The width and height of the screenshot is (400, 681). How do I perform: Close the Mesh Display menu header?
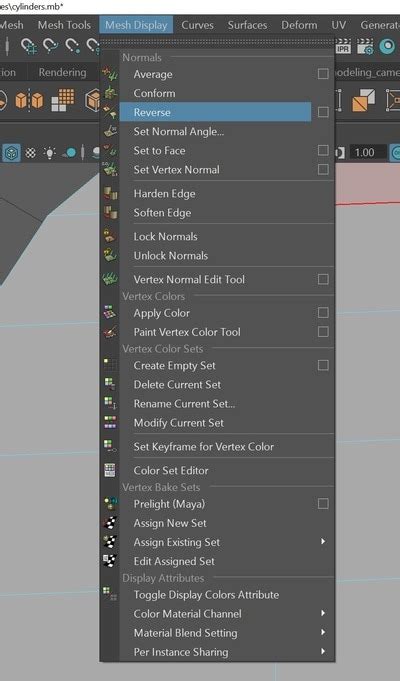pos(136,25)
